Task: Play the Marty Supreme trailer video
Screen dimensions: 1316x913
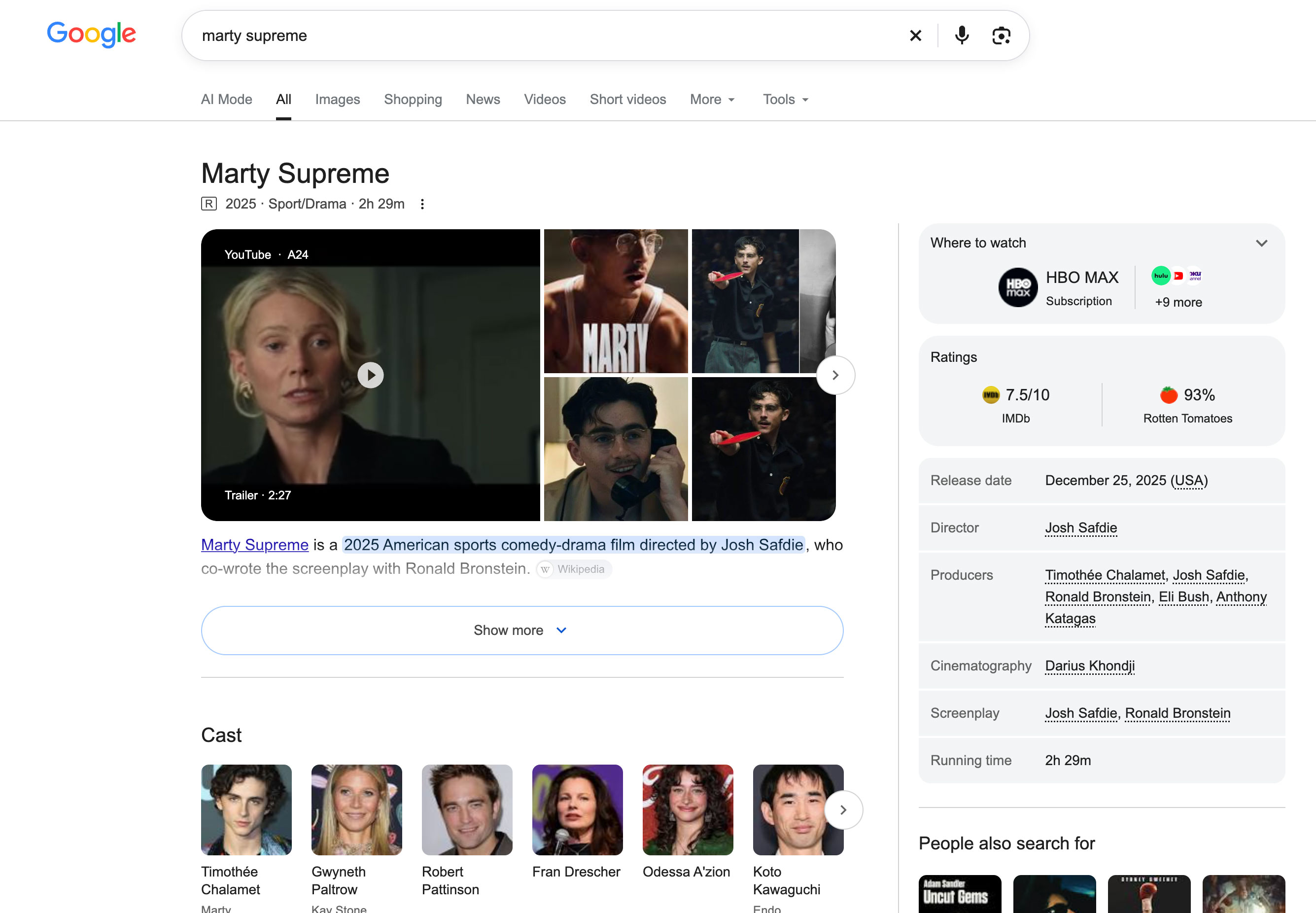Action: tap(370, 375)
